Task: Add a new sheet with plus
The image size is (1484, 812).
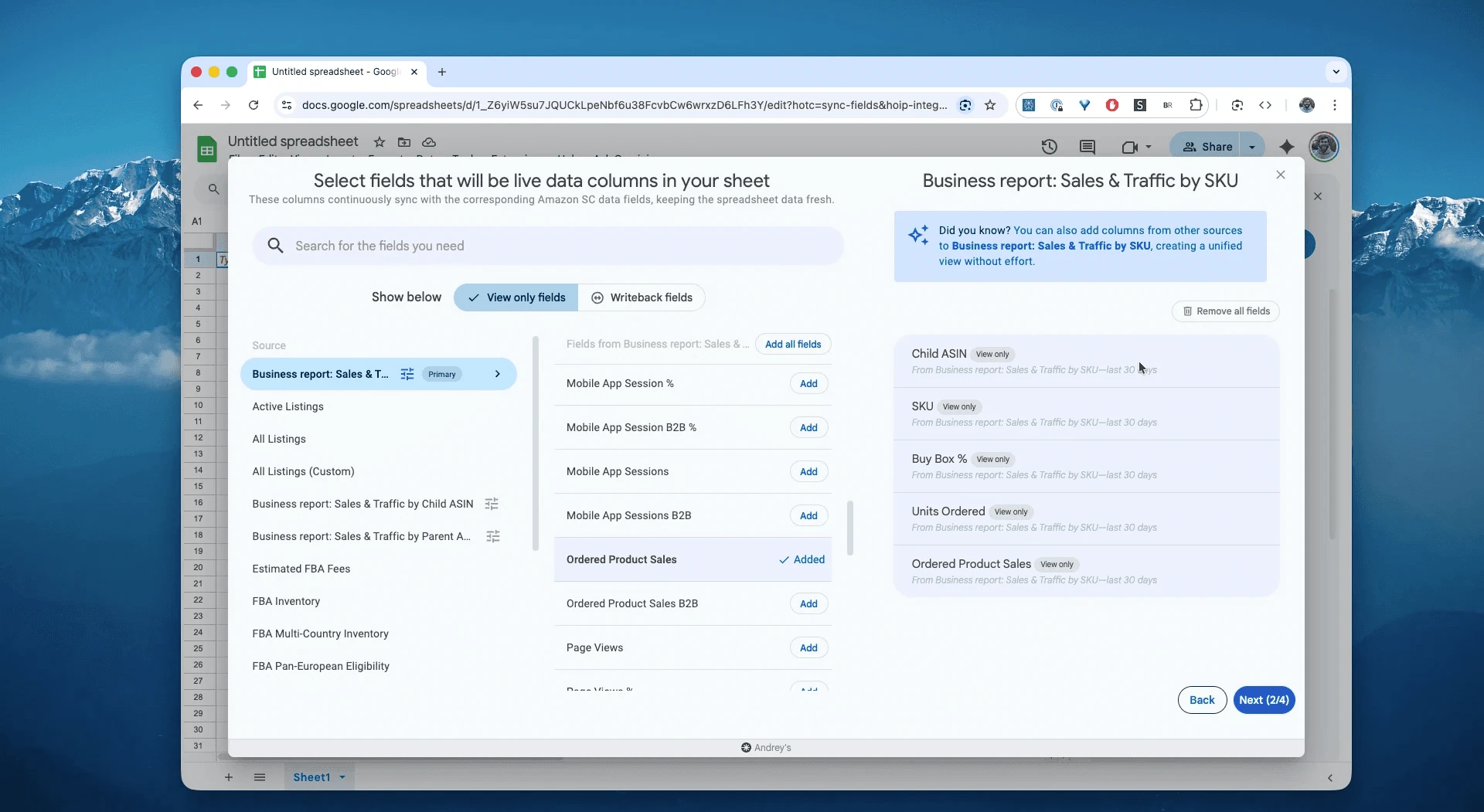Action: click(229, 777)
